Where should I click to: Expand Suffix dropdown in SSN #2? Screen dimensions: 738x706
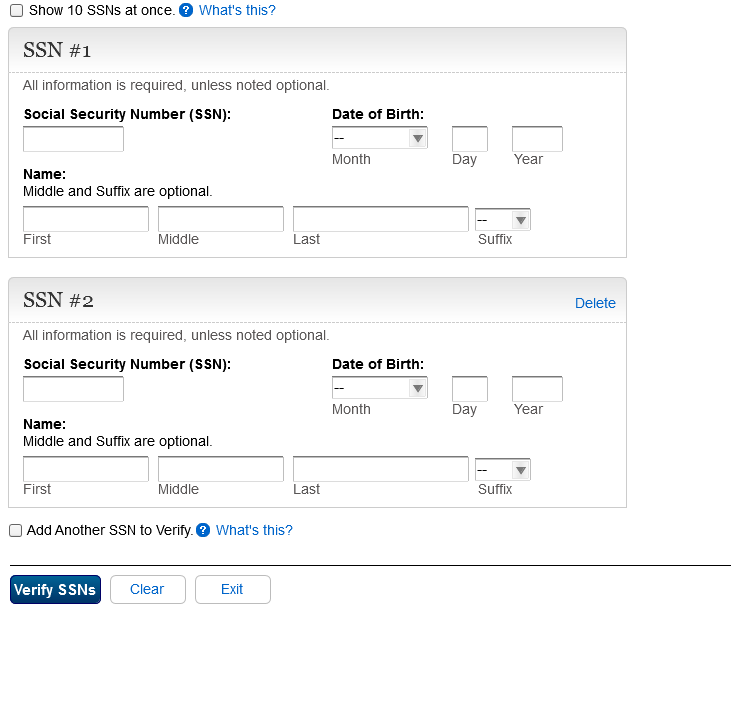click(503, 470)
